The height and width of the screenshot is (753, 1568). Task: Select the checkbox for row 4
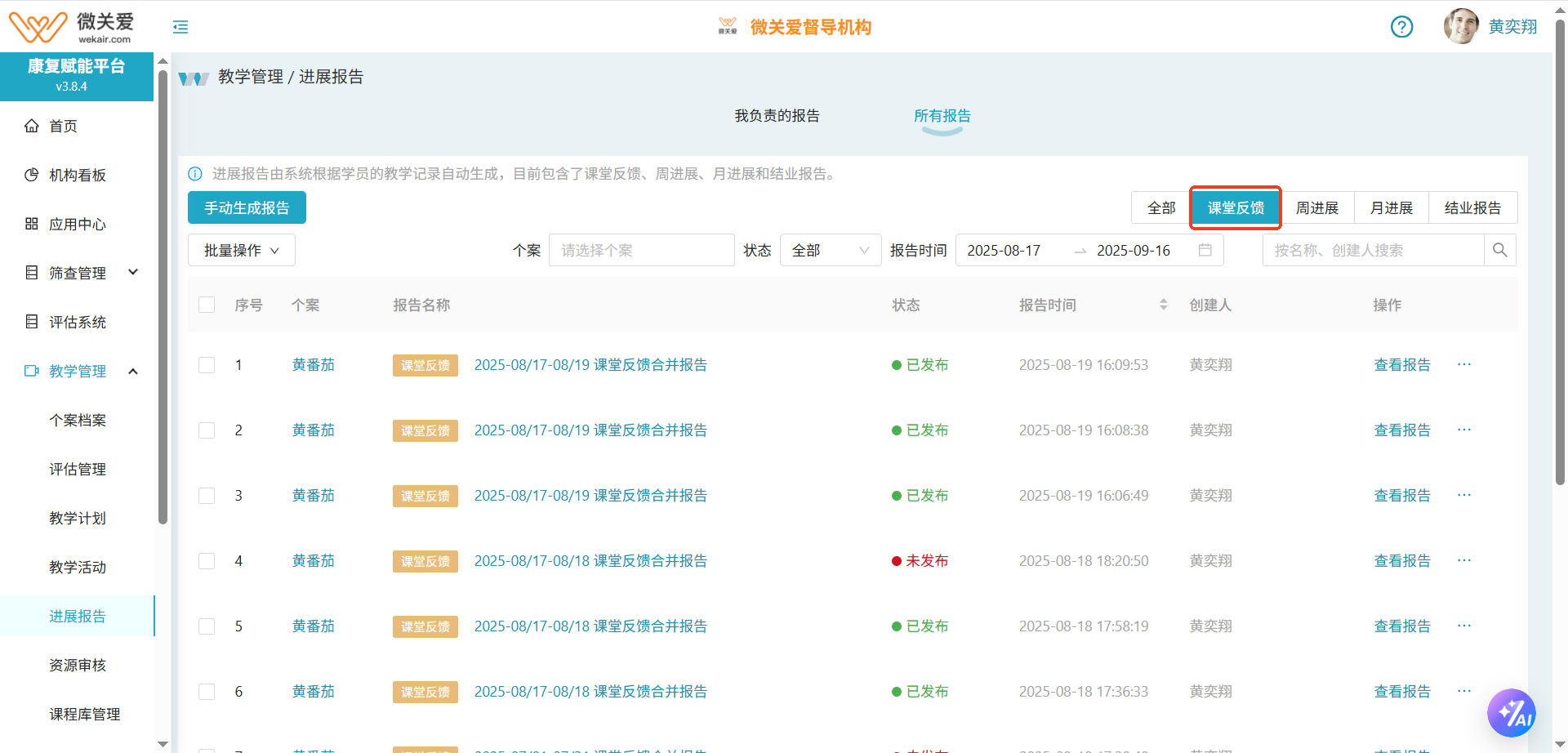[207, 561]
